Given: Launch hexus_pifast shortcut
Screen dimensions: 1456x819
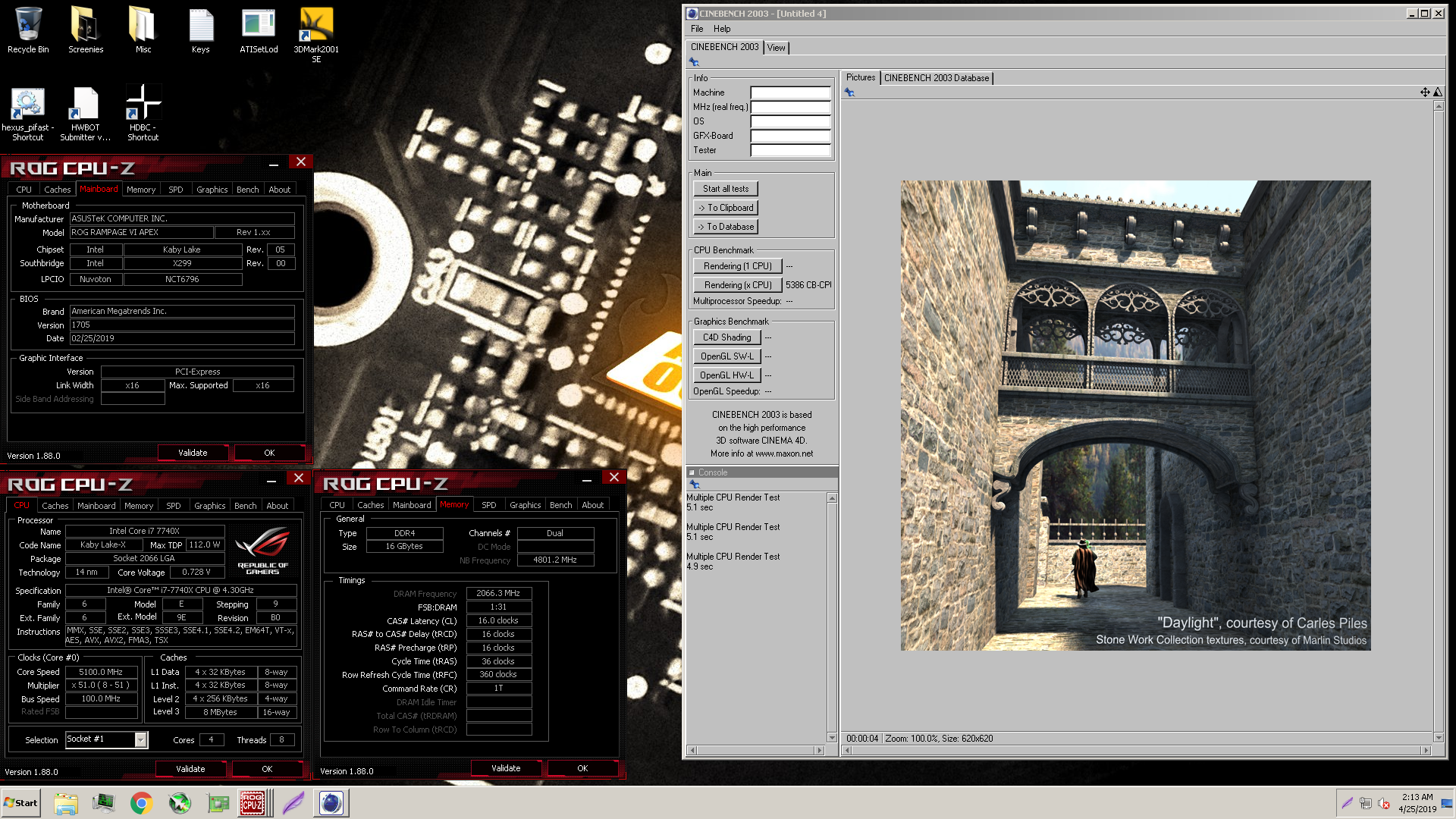Looking at the screenshot, I should tap(28, 114).
